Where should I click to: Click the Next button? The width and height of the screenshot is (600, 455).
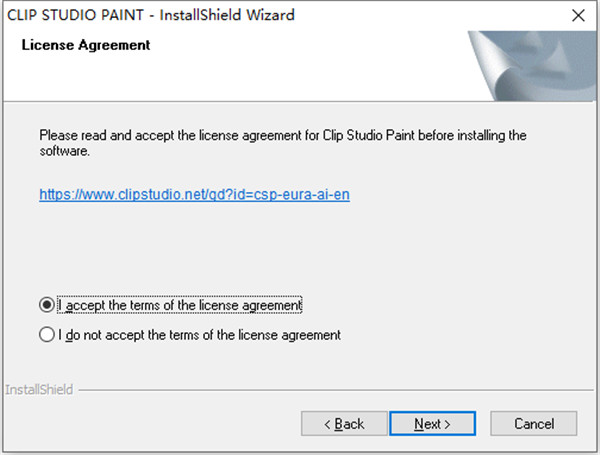pyautogui.click(x=432, y=424)
